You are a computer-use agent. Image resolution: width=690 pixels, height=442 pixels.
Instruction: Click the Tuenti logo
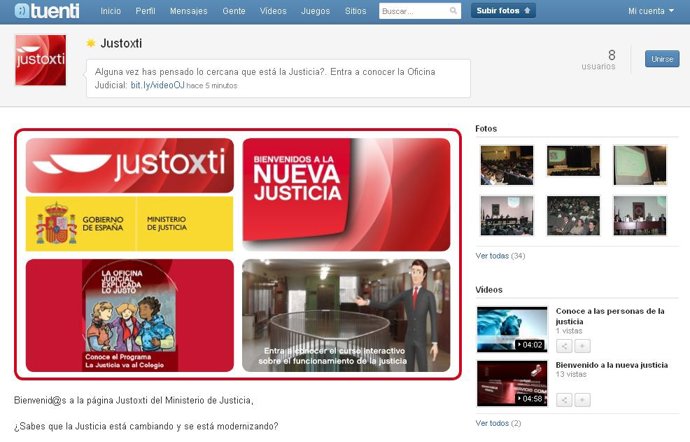click(47, 11)
